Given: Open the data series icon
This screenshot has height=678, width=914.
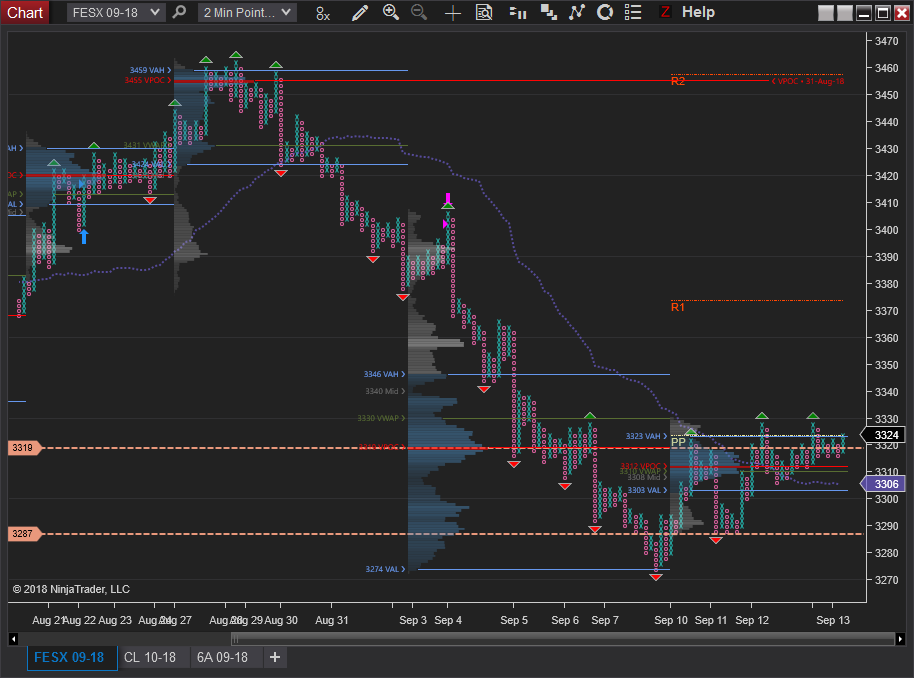Looking at the screenshot, I should (548, 12).
